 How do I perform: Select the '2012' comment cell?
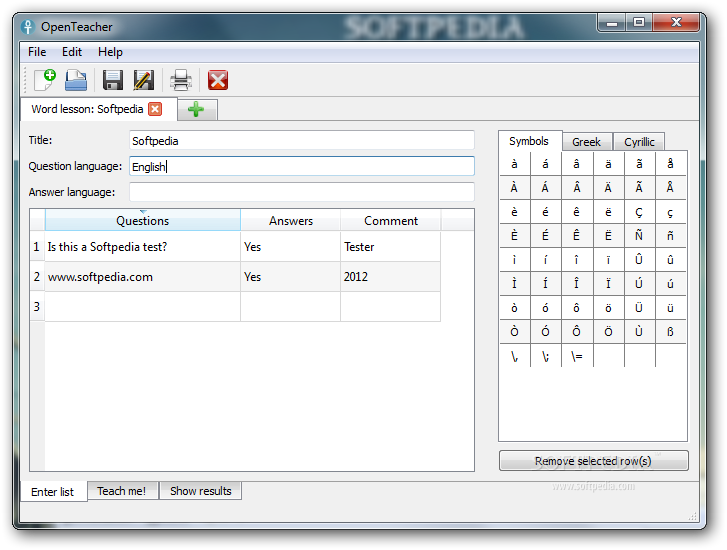coord(390,277)
